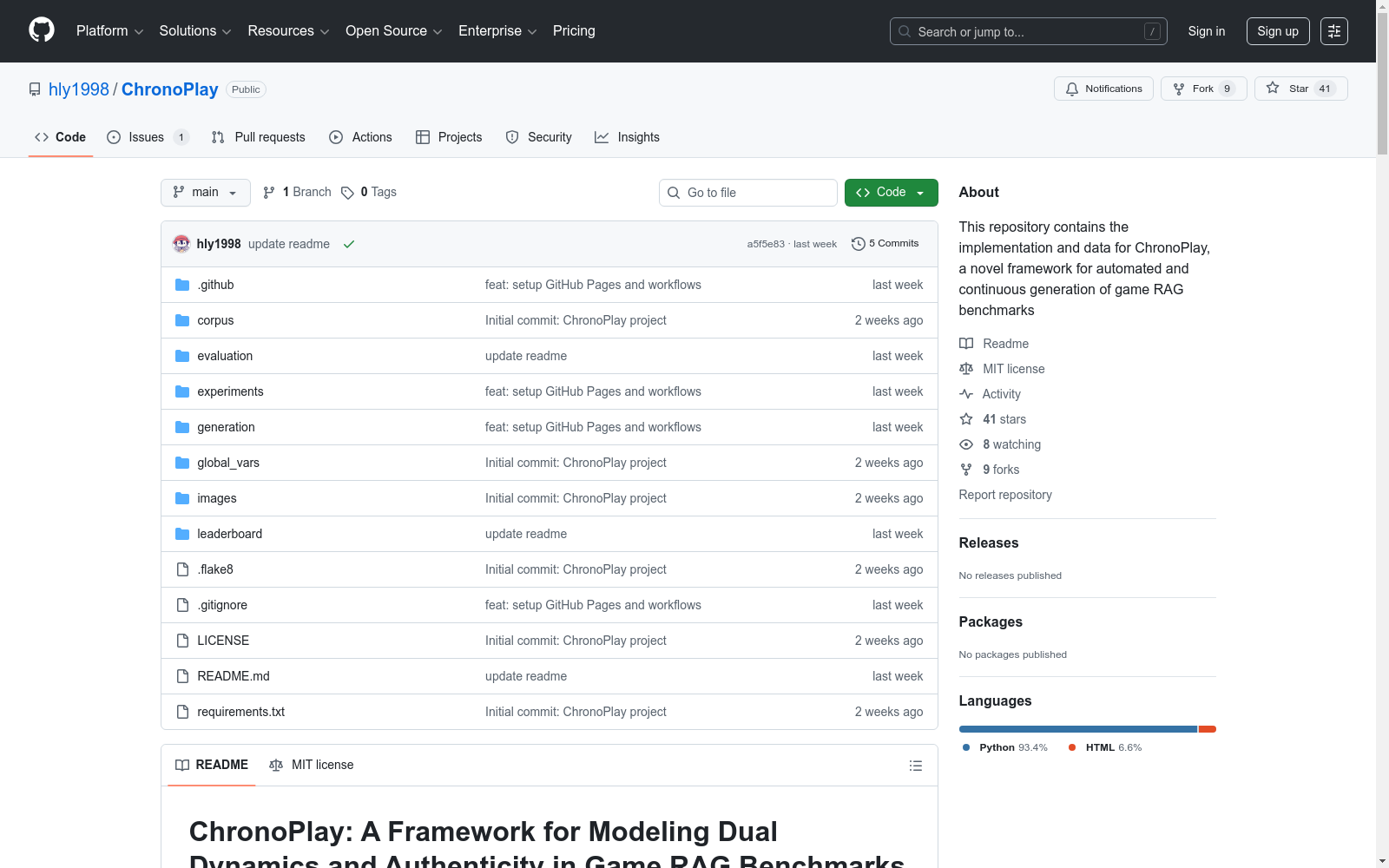The image size is (1389, 868).
Task: Click the scale icon beside MIT license sidebar
Action: [x=966, y=369]
